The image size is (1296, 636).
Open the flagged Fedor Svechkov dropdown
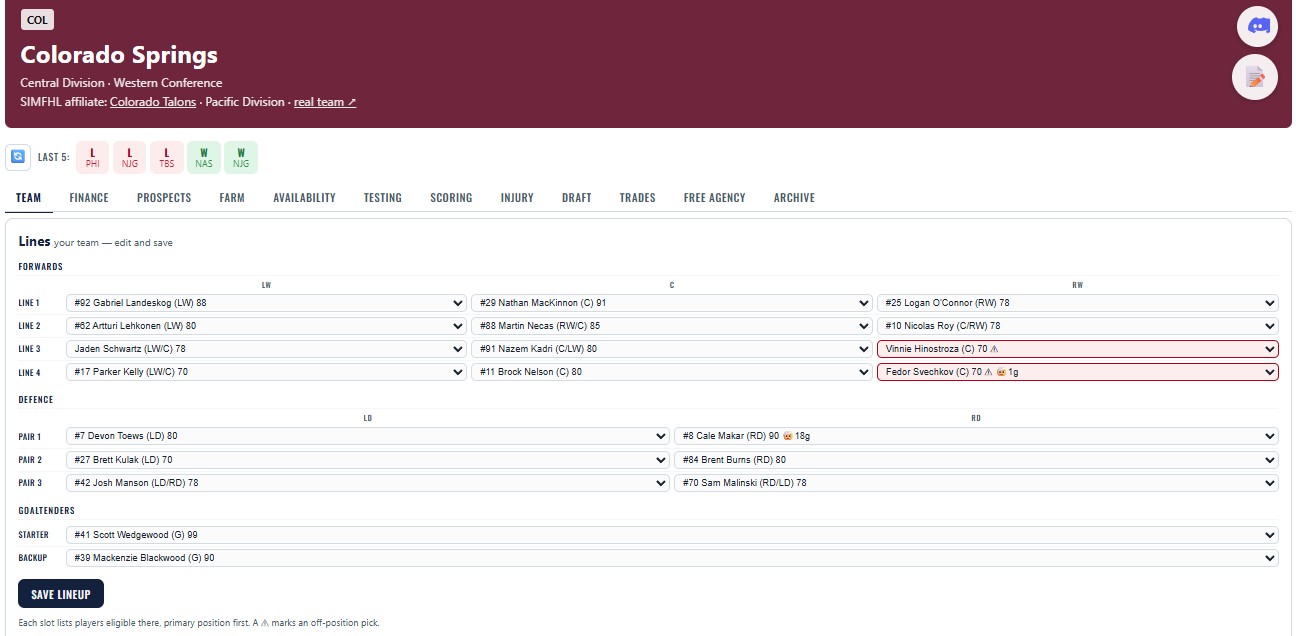click(1078, 372)
